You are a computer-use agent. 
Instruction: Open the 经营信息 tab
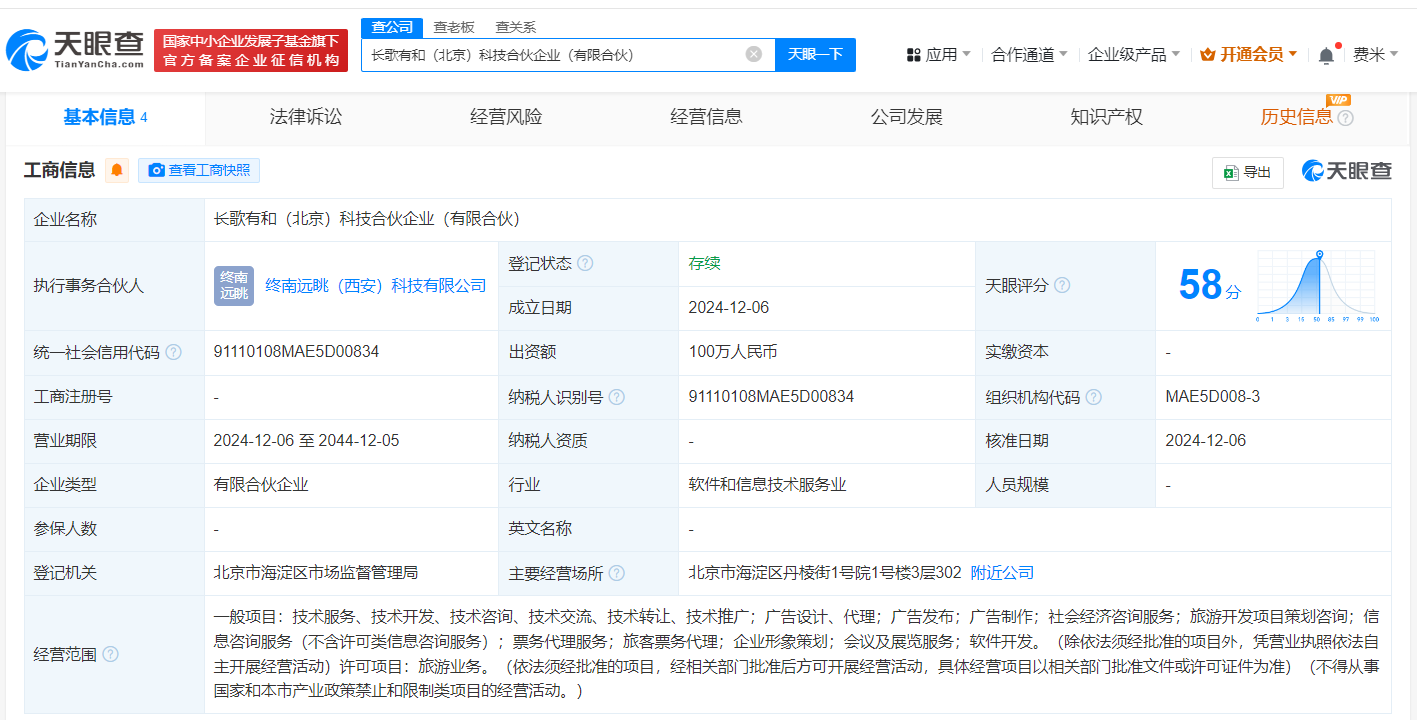pyautogui.click(x=706, y=117)
